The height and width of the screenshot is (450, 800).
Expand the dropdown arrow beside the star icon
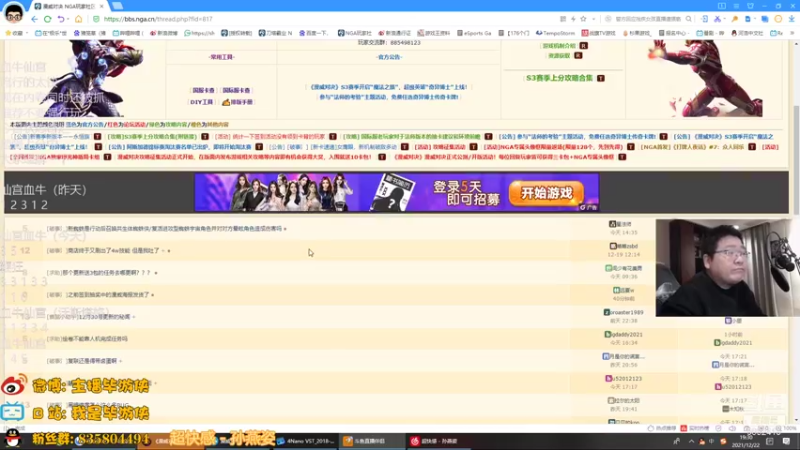point(593,19)
